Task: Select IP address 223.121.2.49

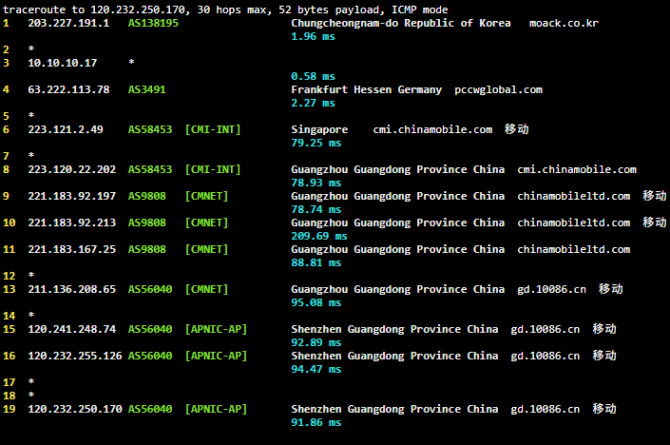Action: point(65,129)
